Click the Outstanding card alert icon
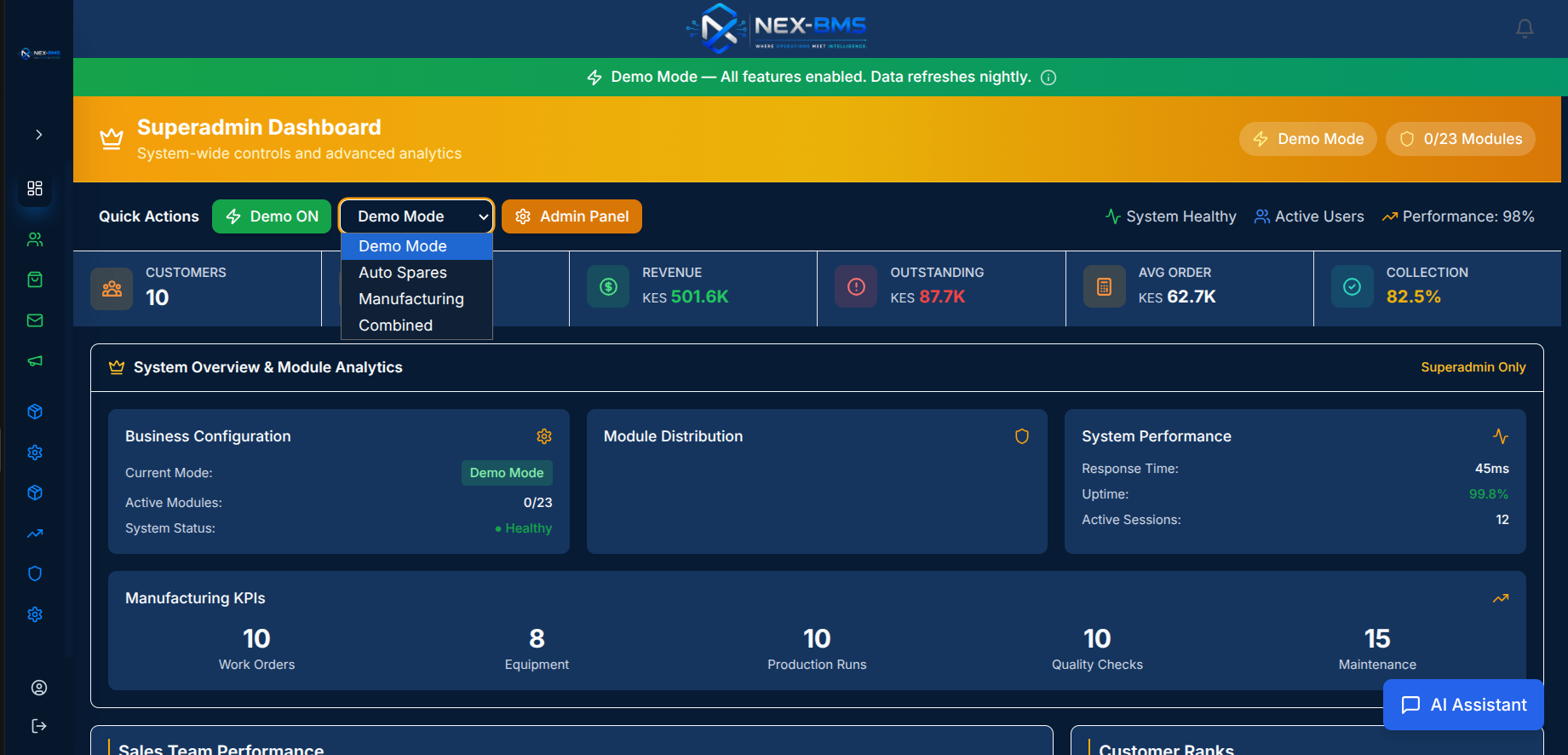The height and width of the screenshot is (755, 1568). click(x=856, y=287)
